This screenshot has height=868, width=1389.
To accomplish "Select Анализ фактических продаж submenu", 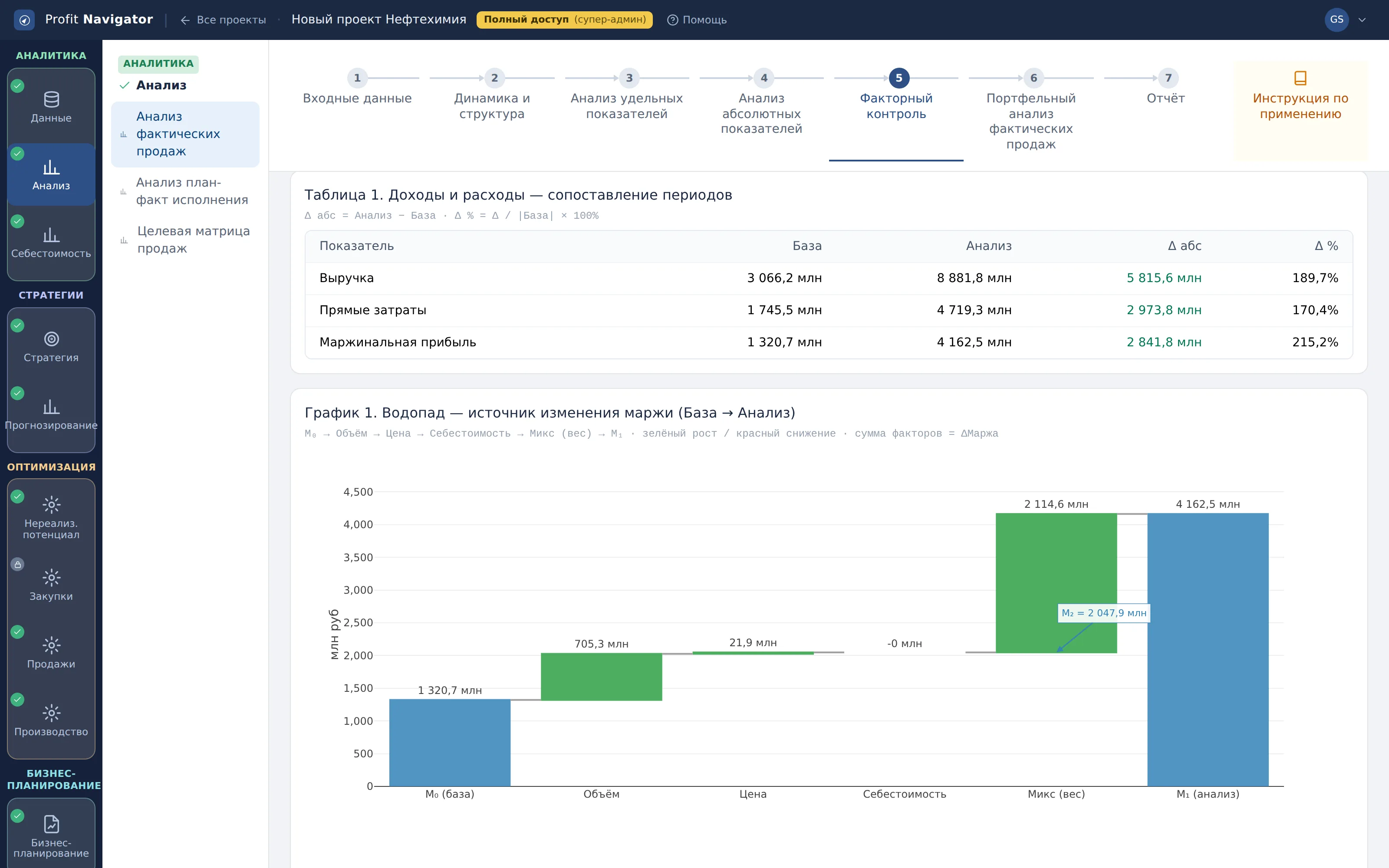I will pyautogui.click(x=185, y=135).
